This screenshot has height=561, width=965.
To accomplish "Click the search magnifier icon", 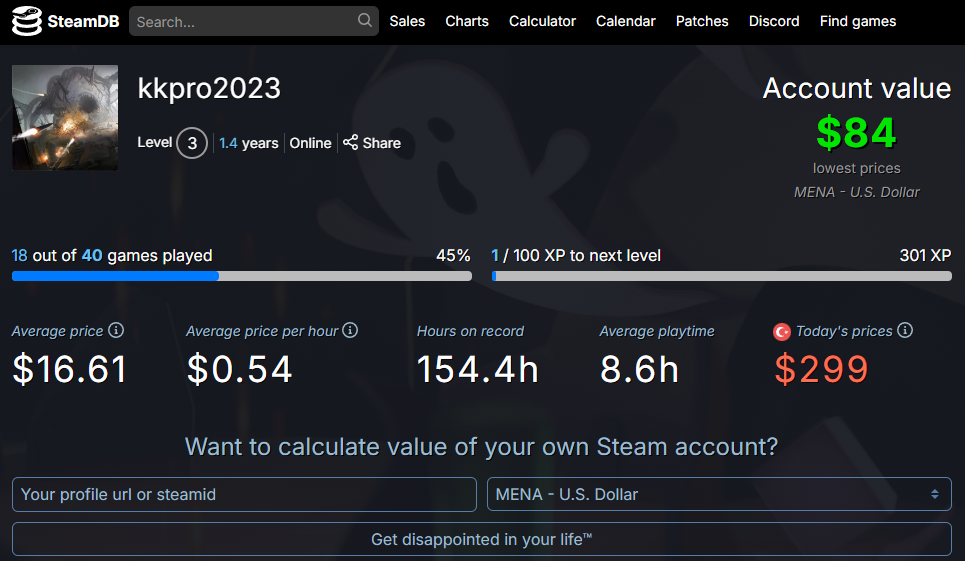I will pos(364,21).
